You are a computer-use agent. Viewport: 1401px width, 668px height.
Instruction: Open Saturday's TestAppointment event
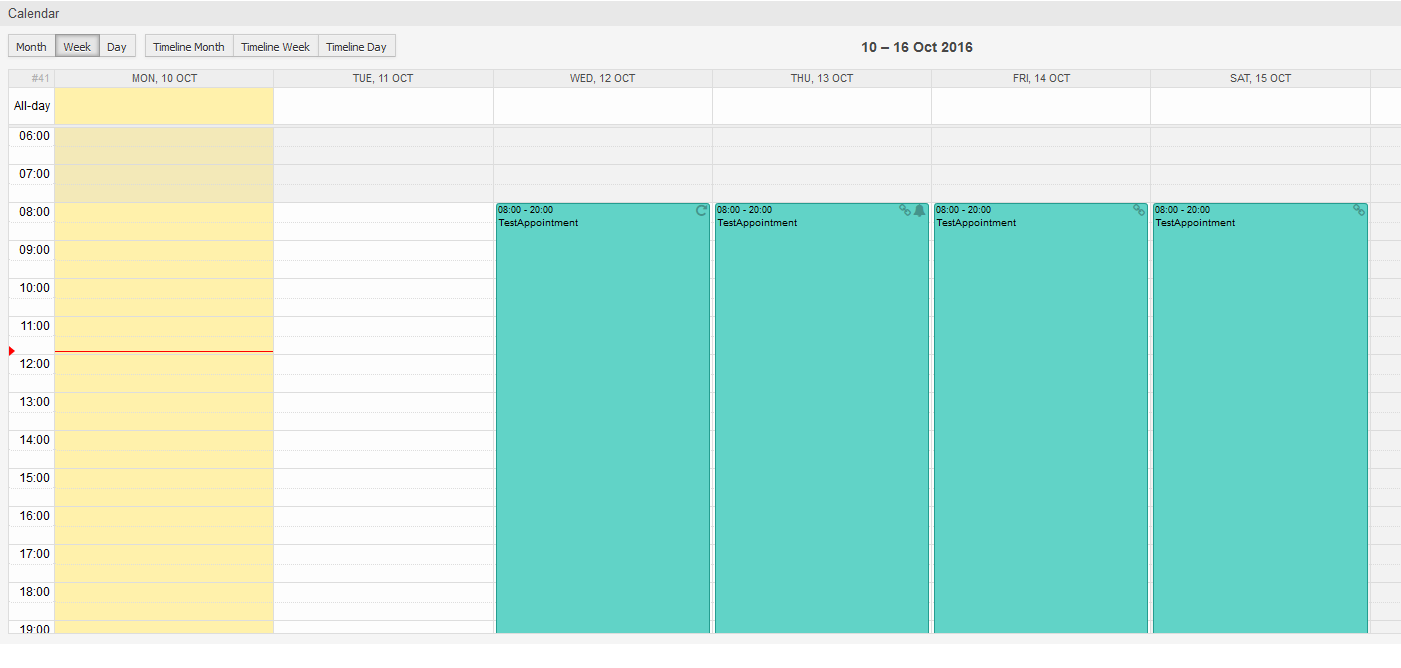click(x=1258, y=400)
